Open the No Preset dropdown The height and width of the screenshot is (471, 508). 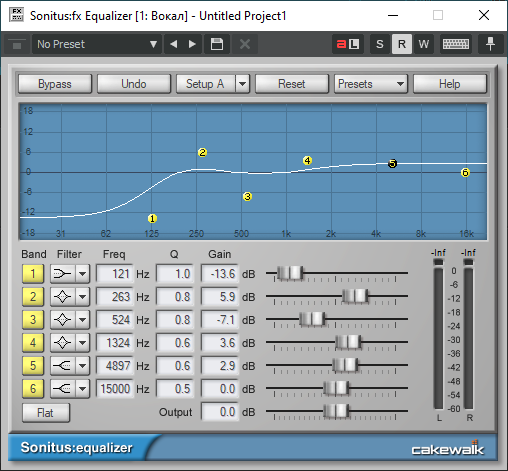tap(97, 44)
